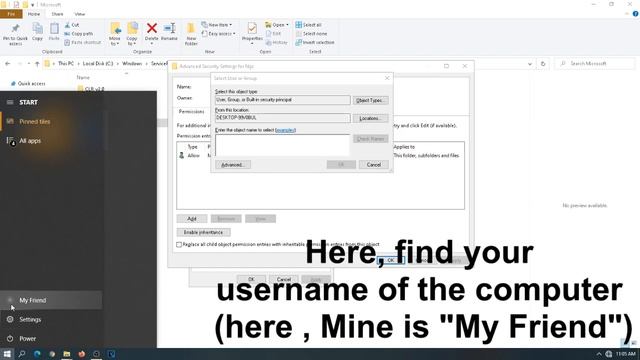
Task: Click the Object Types button
Action: [370, 100]
